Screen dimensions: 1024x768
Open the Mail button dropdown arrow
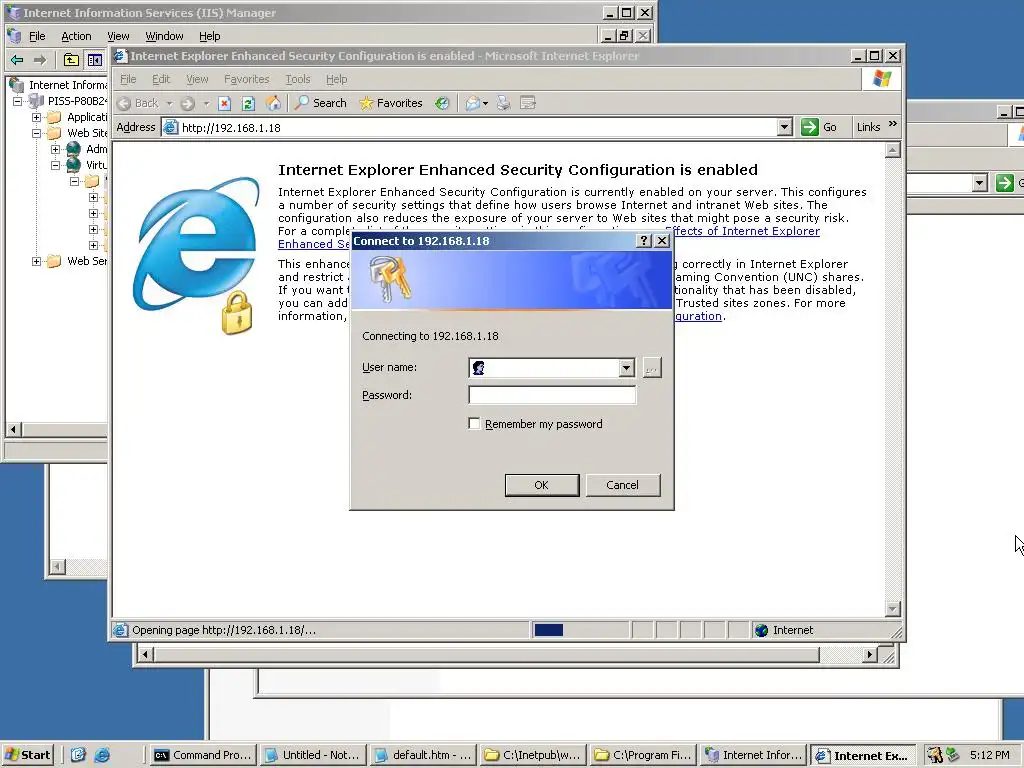coord(485,103)
